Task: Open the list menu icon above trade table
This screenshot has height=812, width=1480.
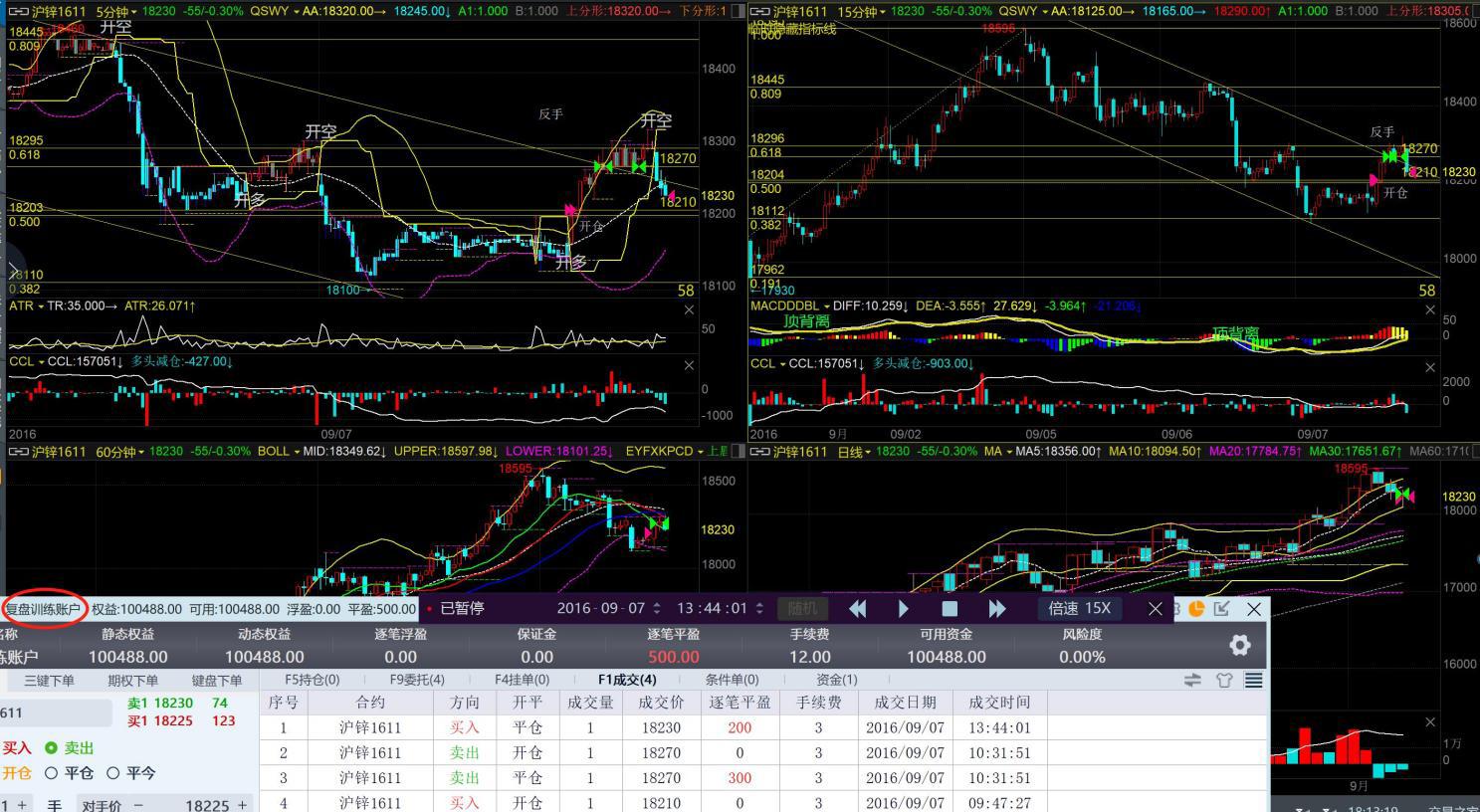Action: click(x=1254, y=680)
